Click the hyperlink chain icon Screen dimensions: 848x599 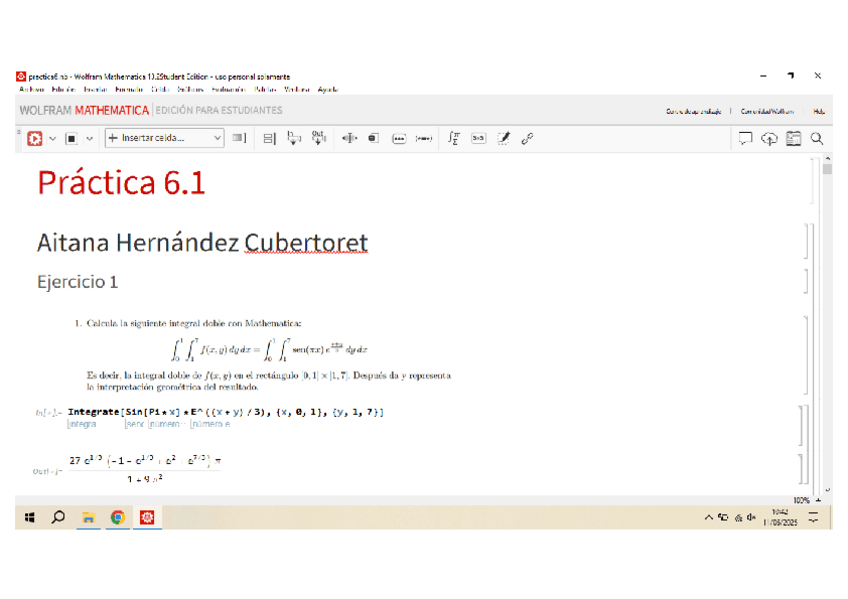point(527,138)
